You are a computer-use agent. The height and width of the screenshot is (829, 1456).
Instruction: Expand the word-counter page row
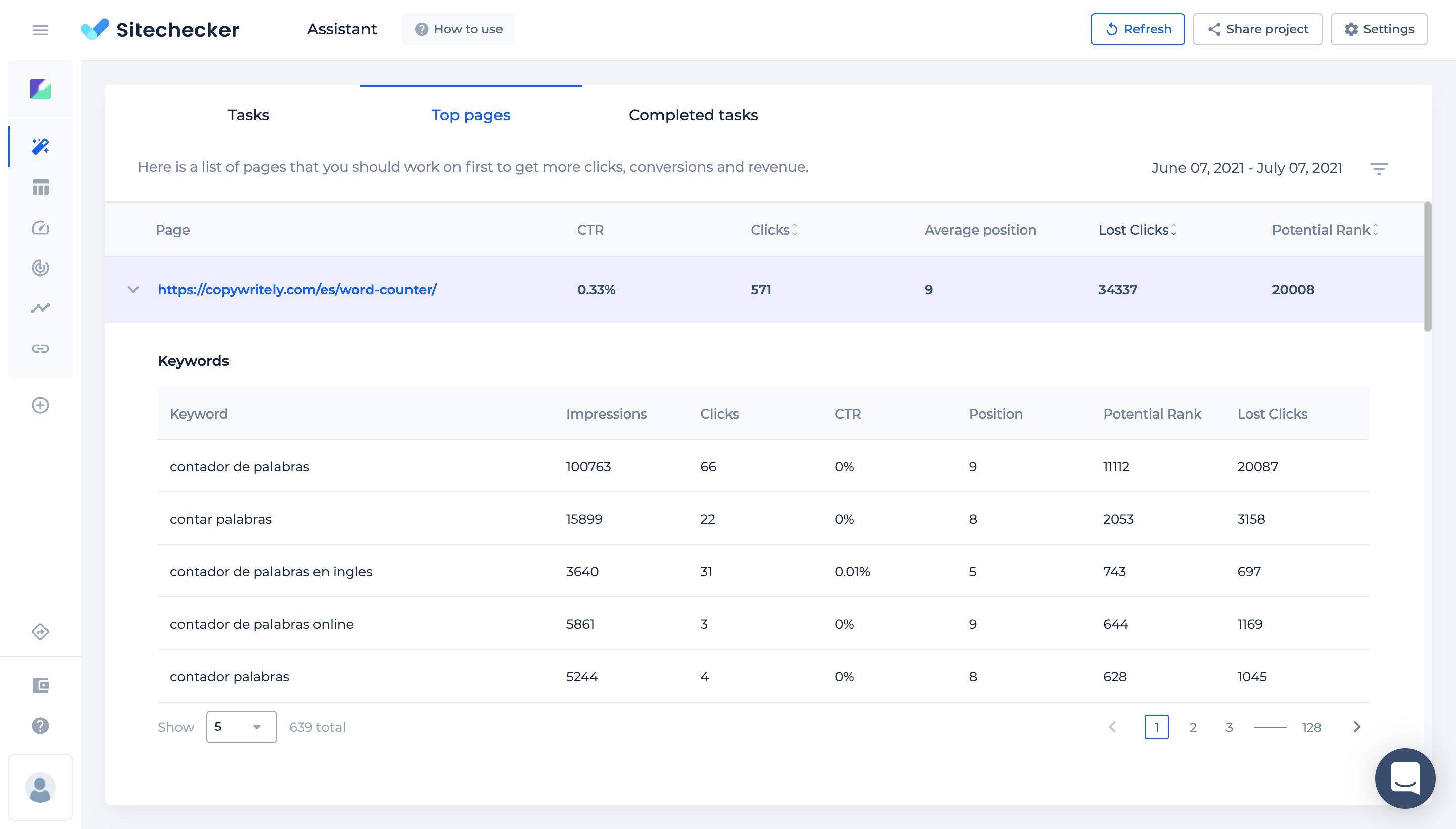(133, 290)
